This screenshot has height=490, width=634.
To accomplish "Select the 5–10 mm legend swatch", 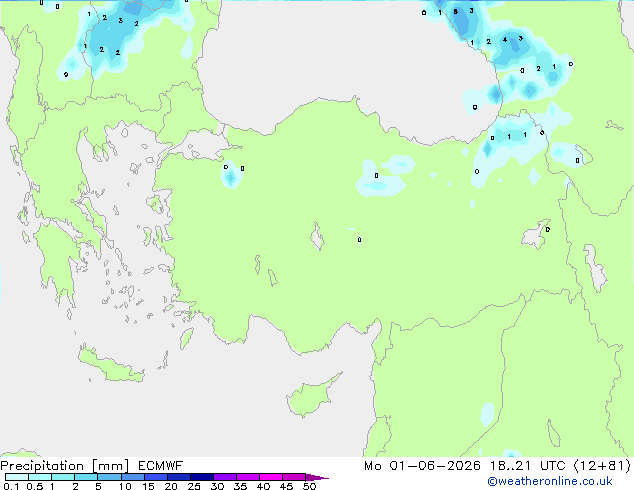I will 109,477.
